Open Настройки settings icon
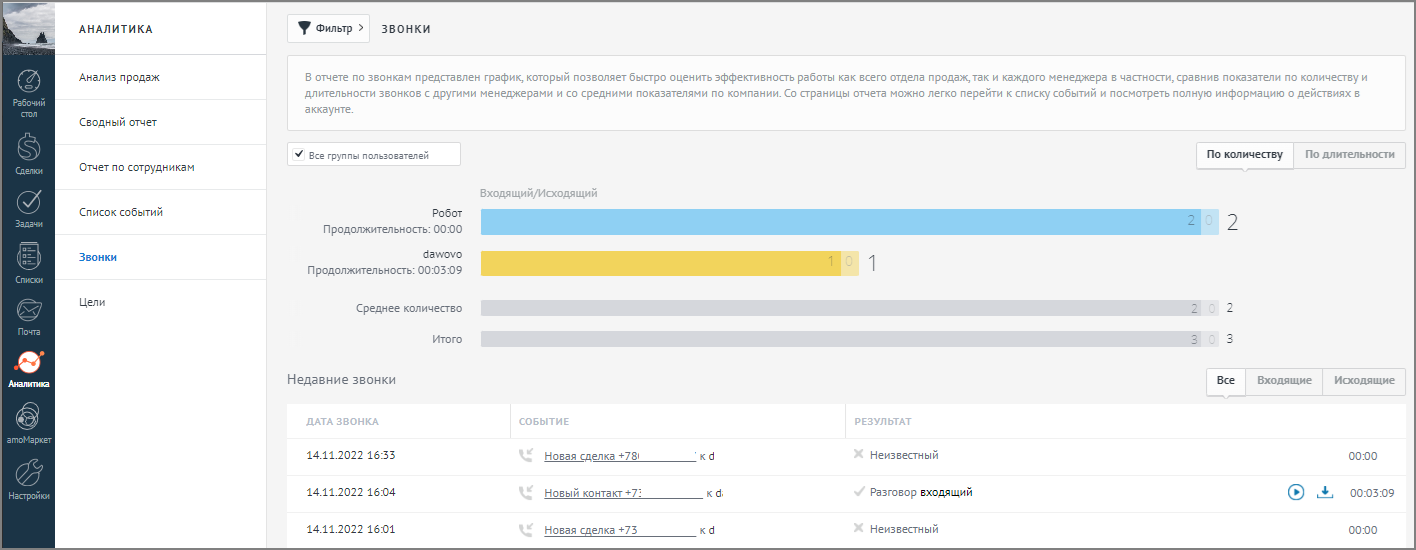 click(28, 479)
